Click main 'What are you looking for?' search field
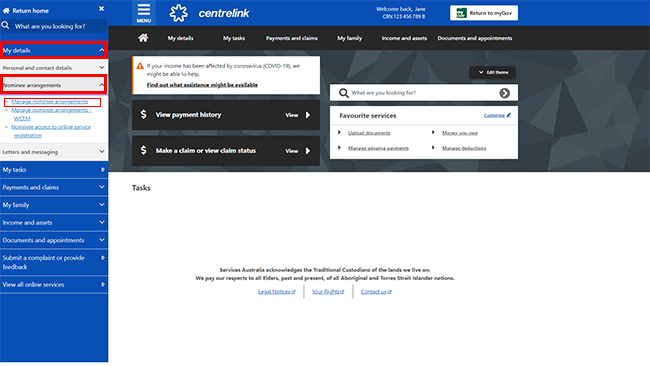The width and height of the screenshot is (650, 366). (424, 93)
